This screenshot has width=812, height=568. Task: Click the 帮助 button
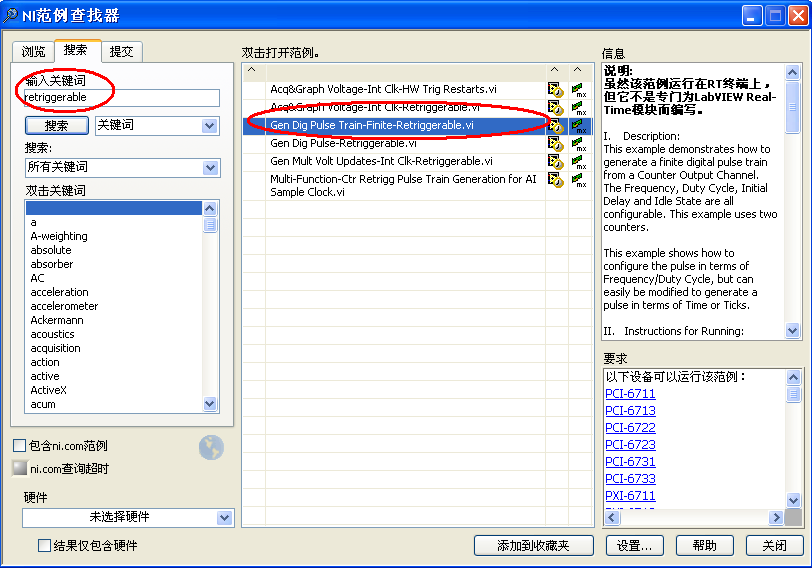(704, 545)
